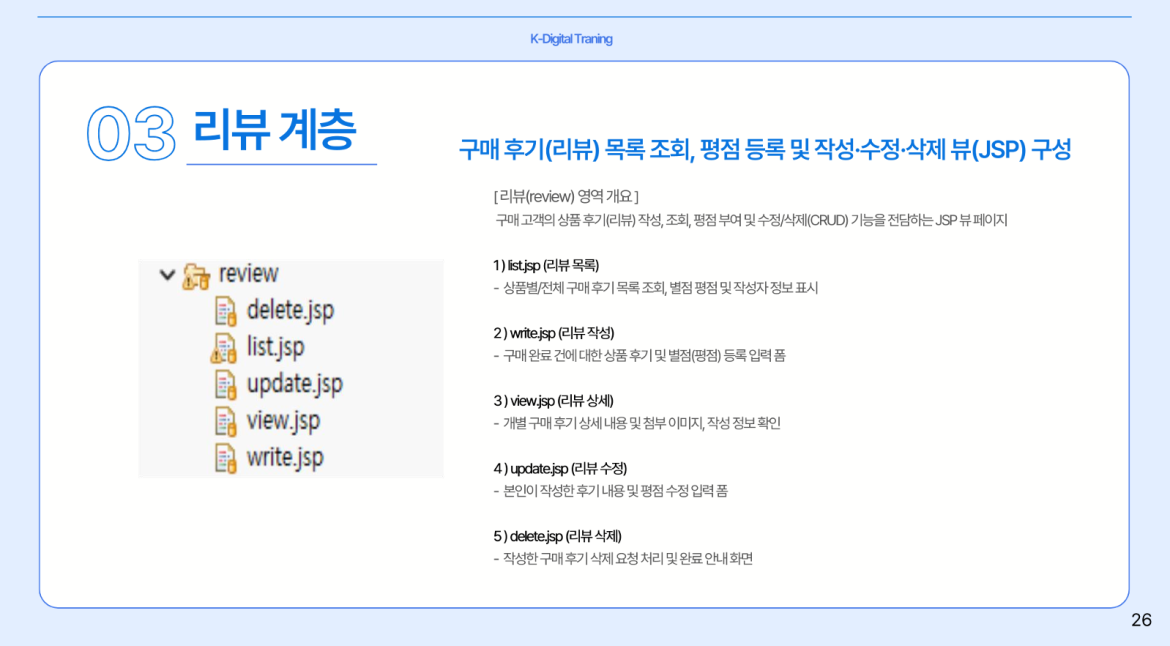
Task: Select the review folder label
Action: point(248,273)
